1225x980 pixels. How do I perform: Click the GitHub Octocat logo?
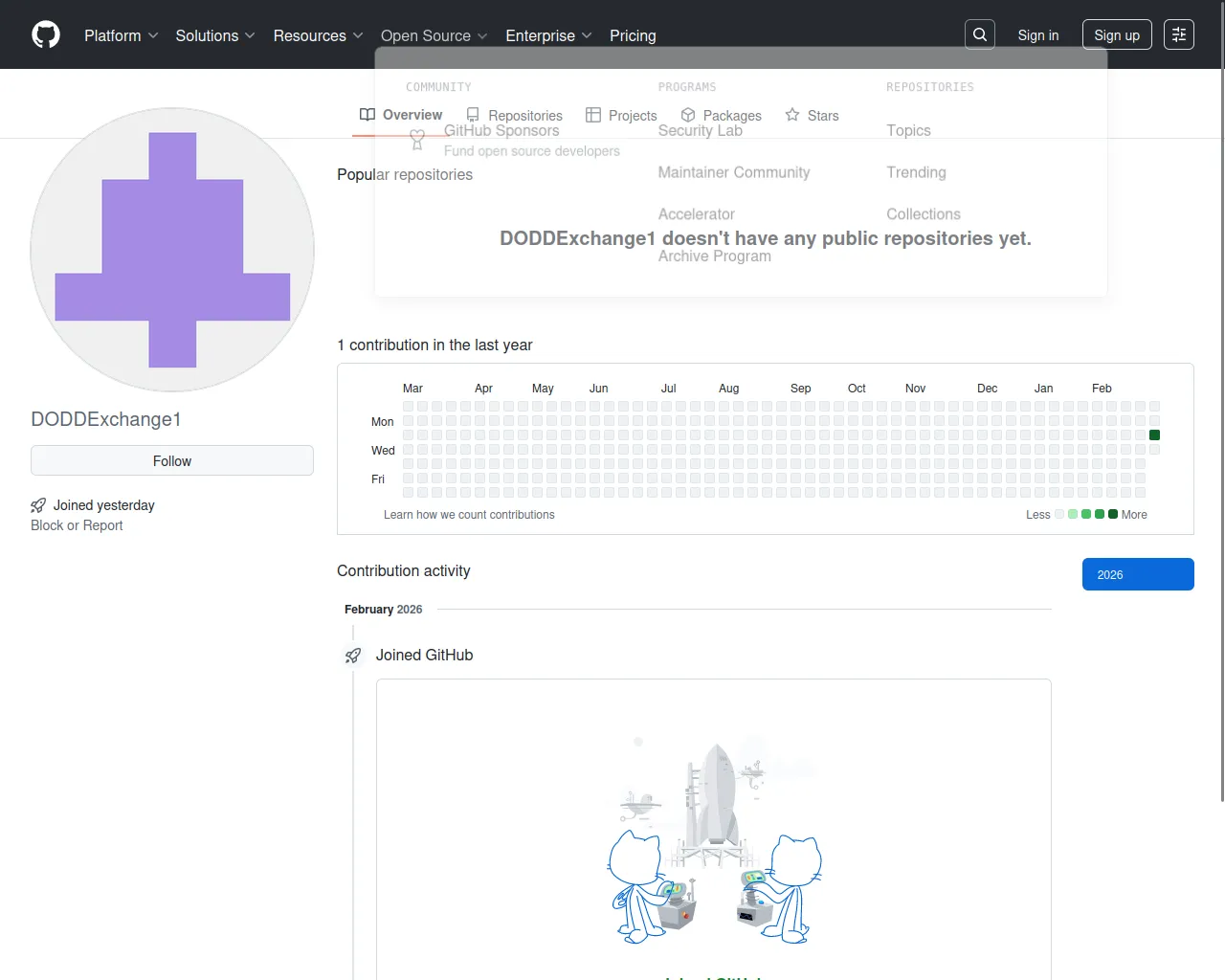coord(46,35)
